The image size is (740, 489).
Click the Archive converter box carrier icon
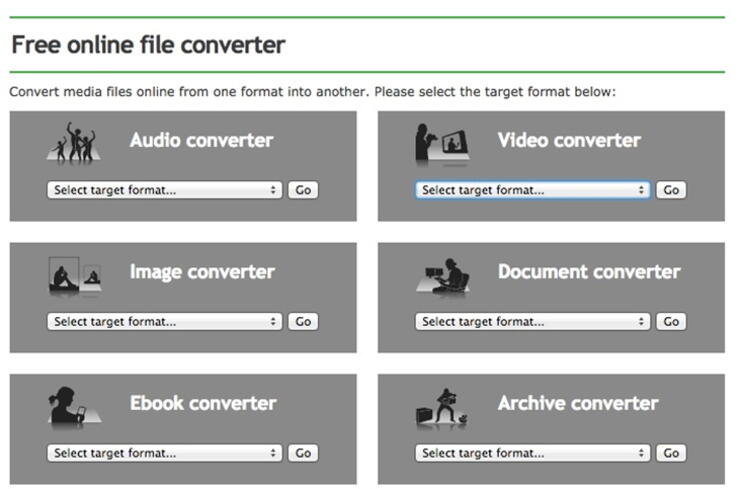coord(442,408)
